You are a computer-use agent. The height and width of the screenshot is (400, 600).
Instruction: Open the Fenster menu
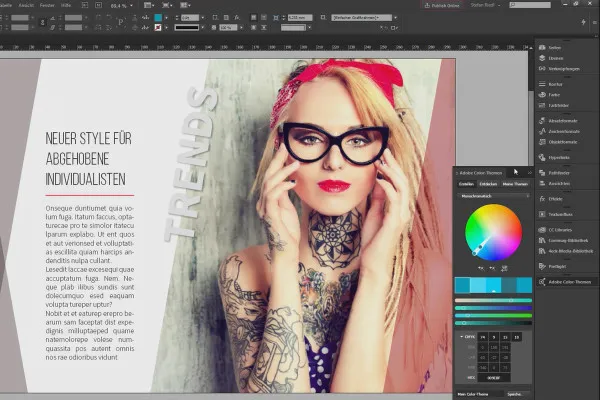[47, 5]
